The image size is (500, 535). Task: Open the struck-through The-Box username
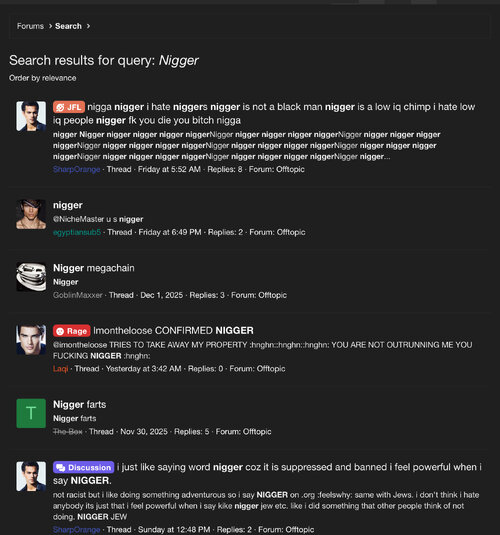point(68,432)
